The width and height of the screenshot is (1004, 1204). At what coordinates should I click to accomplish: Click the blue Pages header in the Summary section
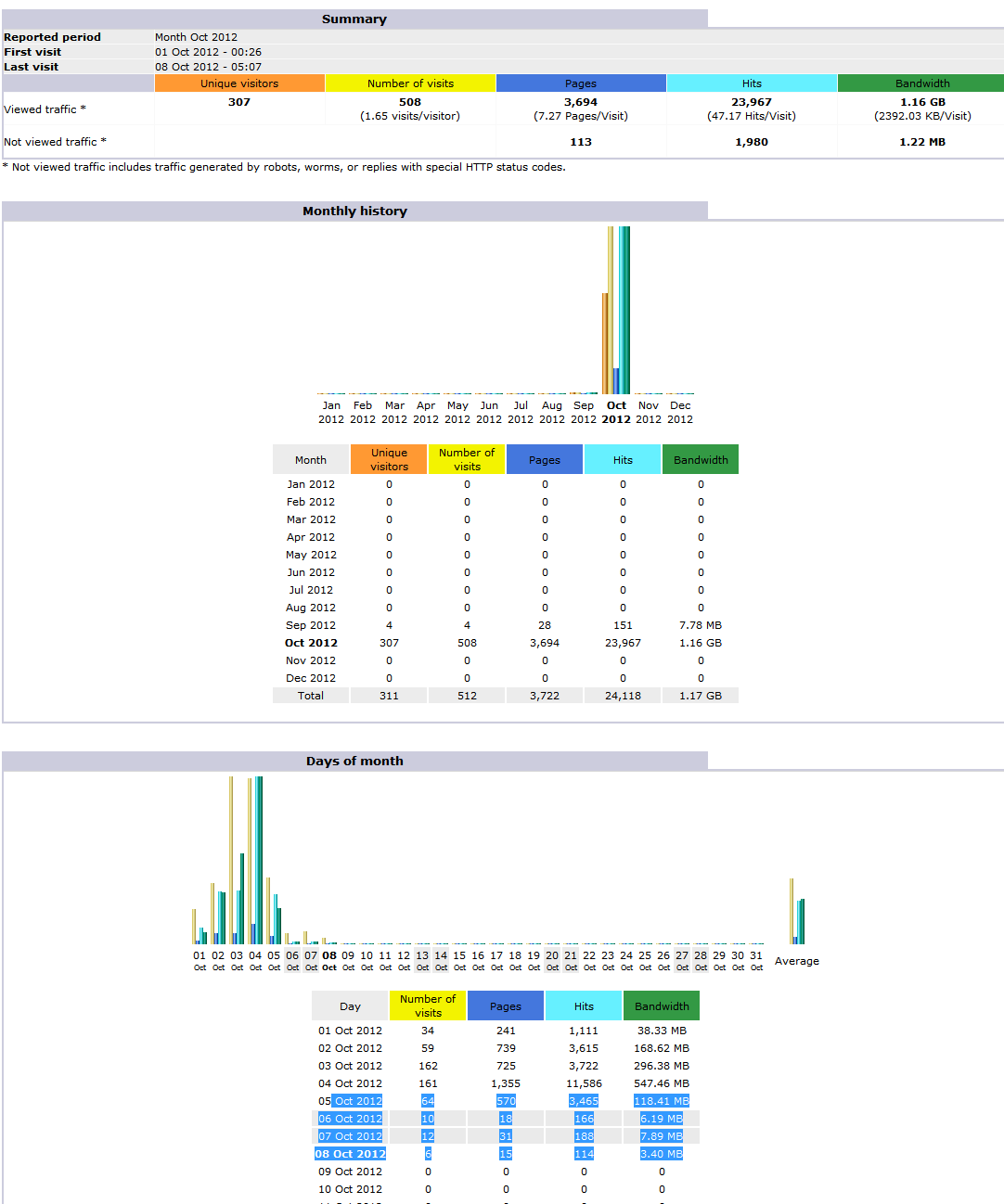pos(581,83)
